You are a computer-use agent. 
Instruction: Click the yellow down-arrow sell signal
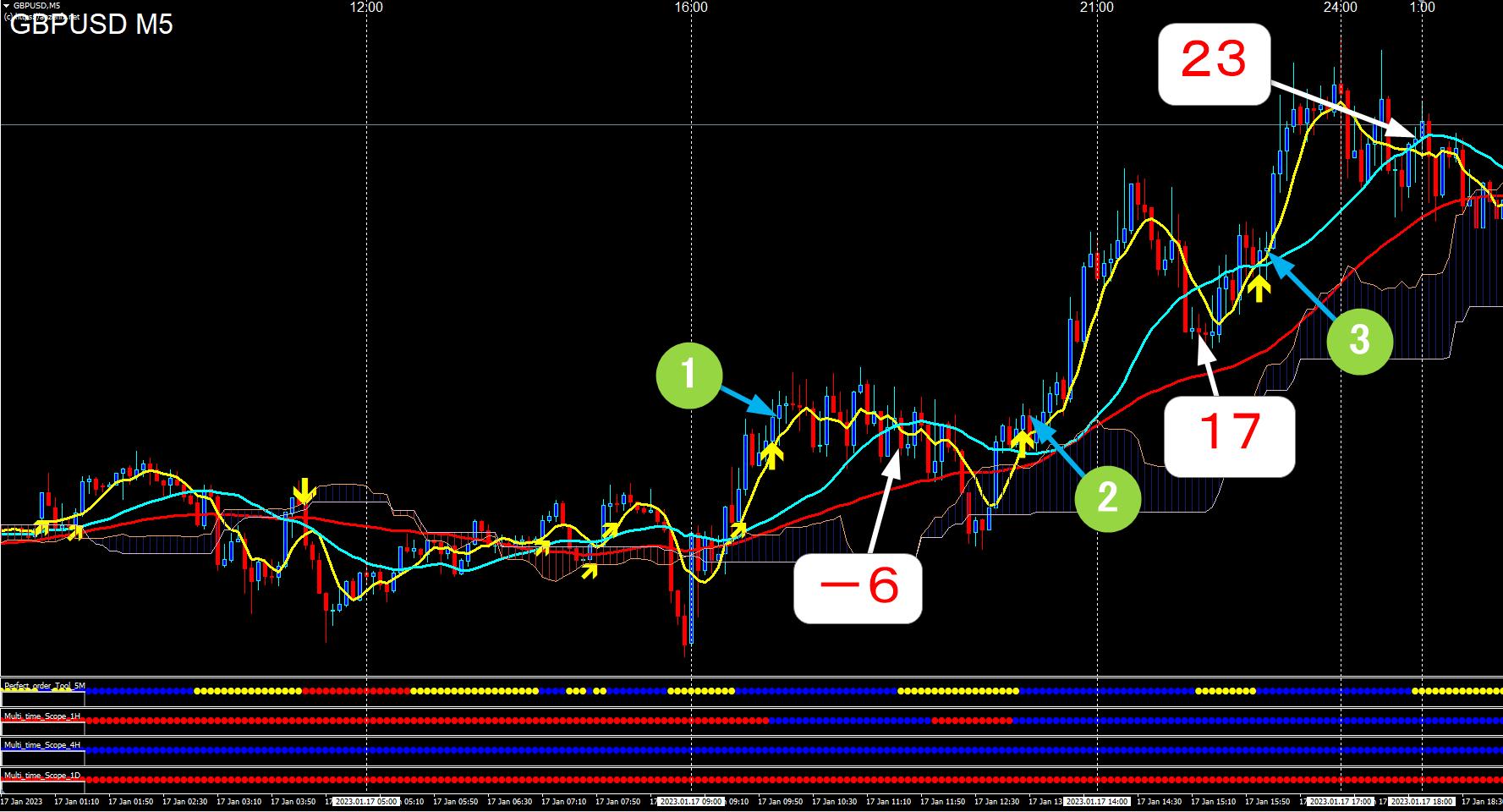(x=304, y=491)
